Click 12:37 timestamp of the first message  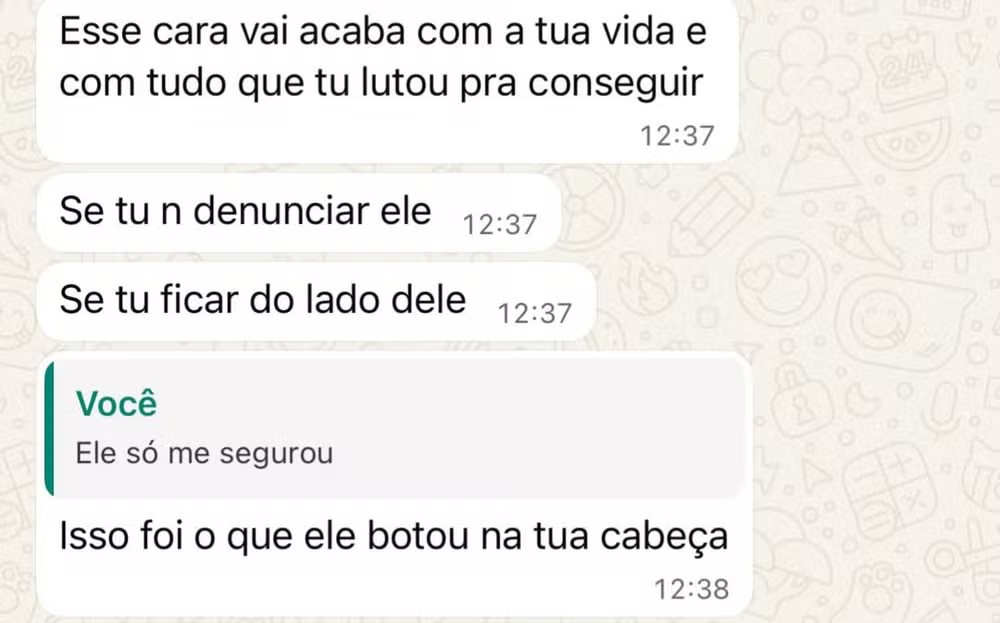(677, 136)
